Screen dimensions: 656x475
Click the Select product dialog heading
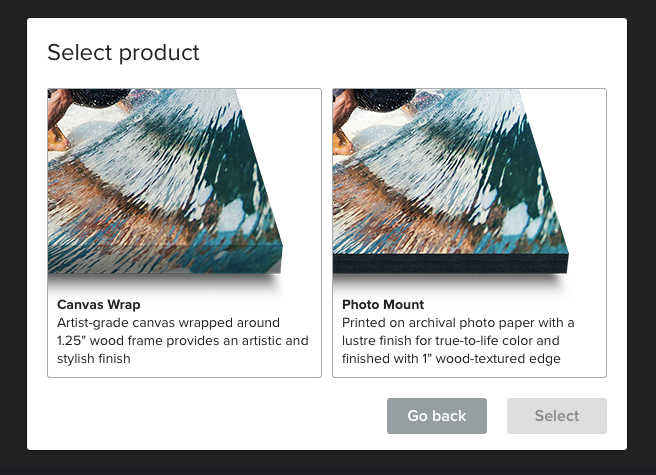point(123,53)
